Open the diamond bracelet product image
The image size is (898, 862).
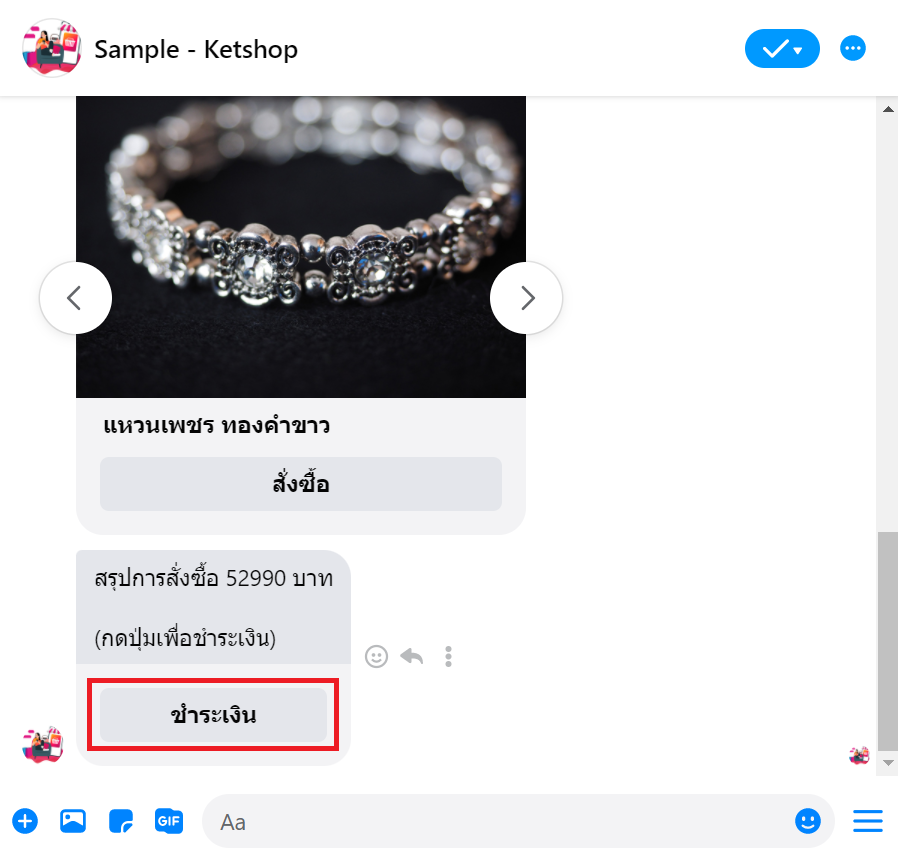(x=301, y=247)
